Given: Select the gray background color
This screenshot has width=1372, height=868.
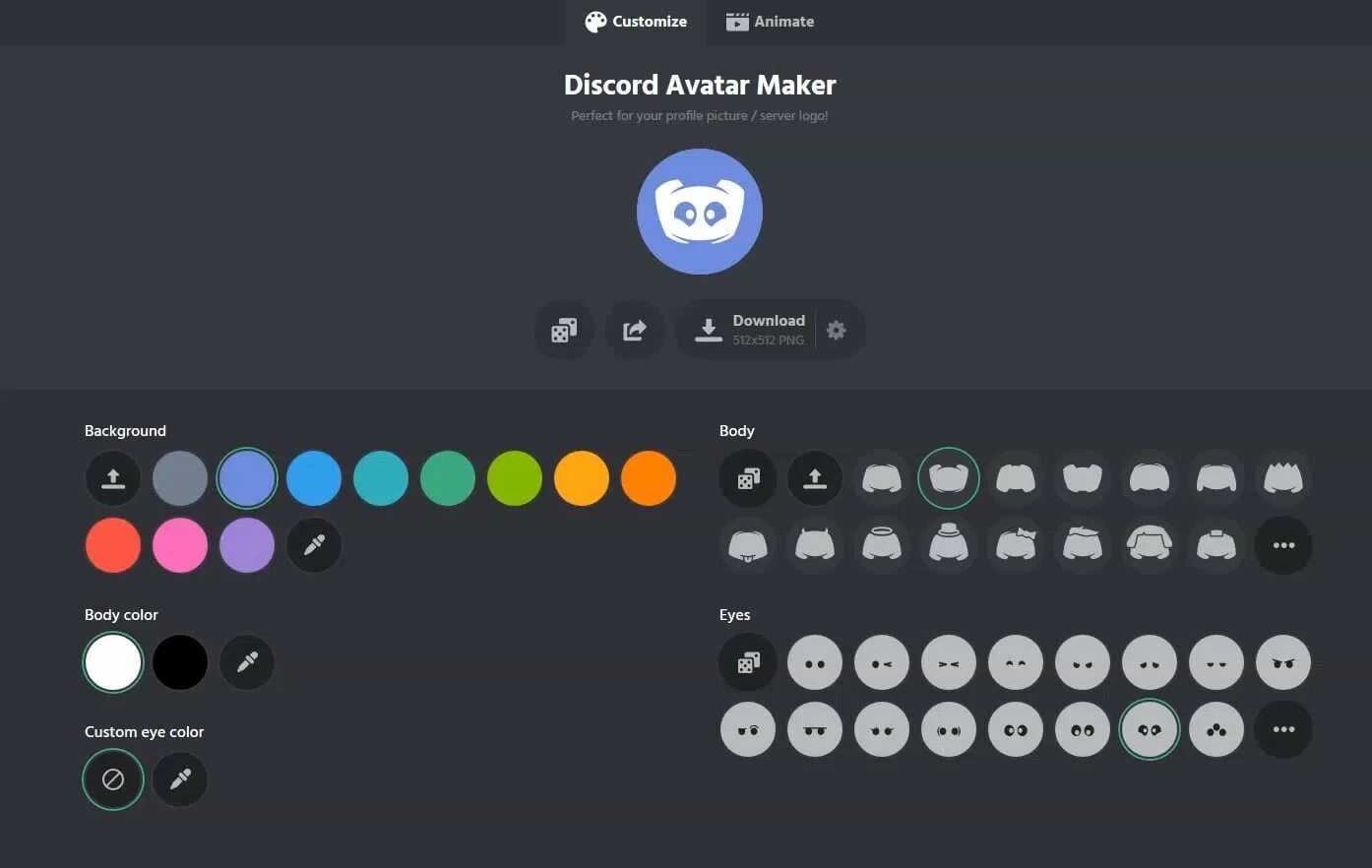Looking at the screenshot, I should pyautogui.click(x=180, y=478).
